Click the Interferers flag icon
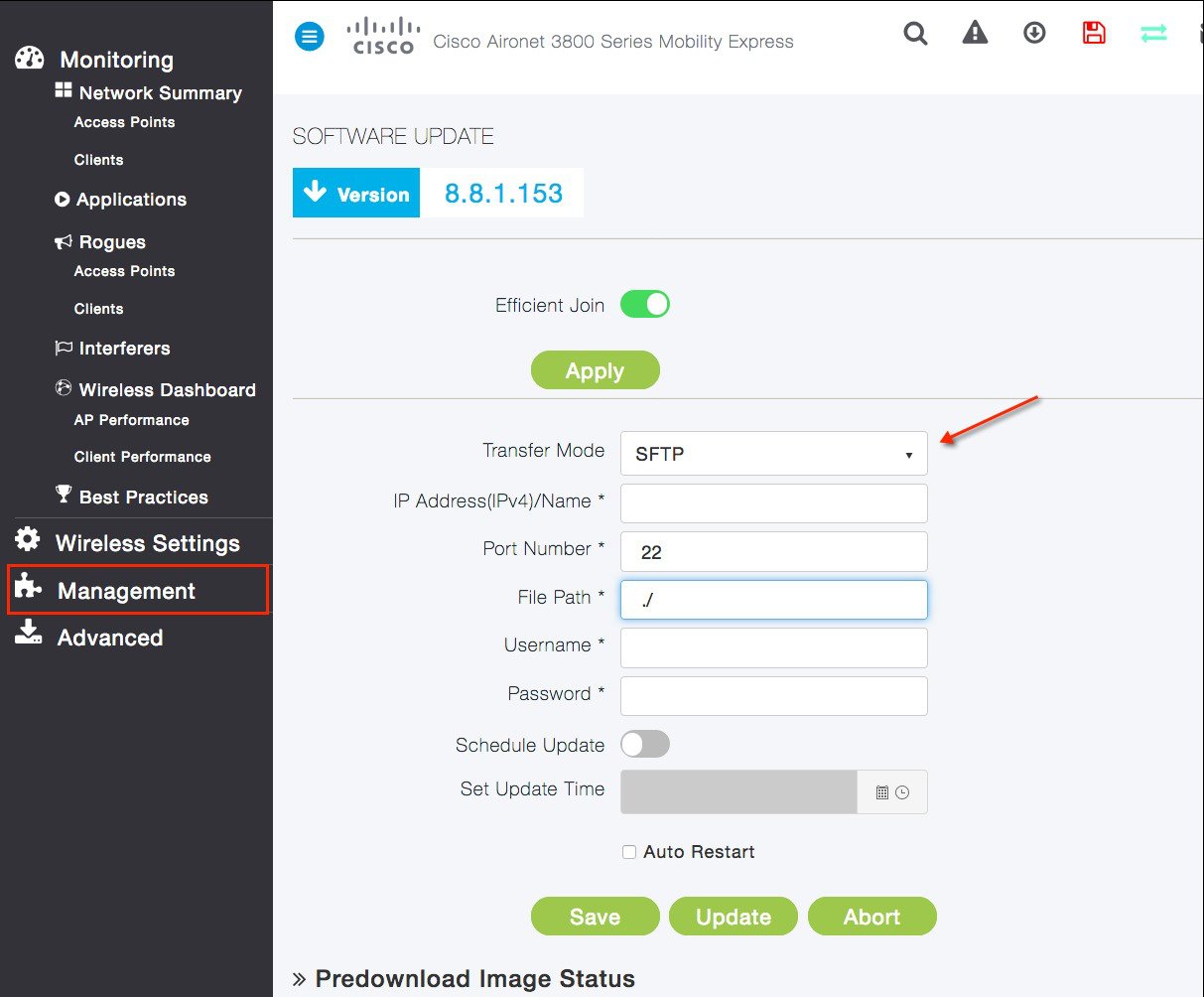Image resolution: width=1204 pixels, height=997 pixels. [x=64, y=348]
